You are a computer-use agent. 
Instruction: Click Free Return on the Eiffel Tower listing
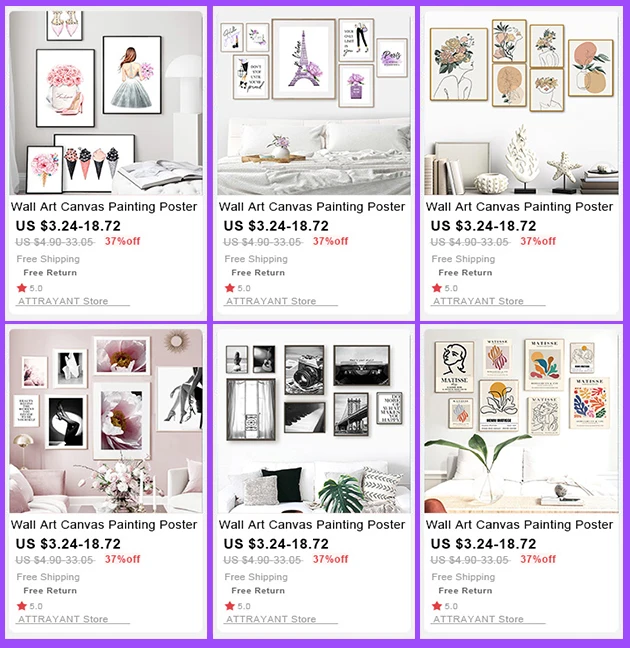point(258,273)
